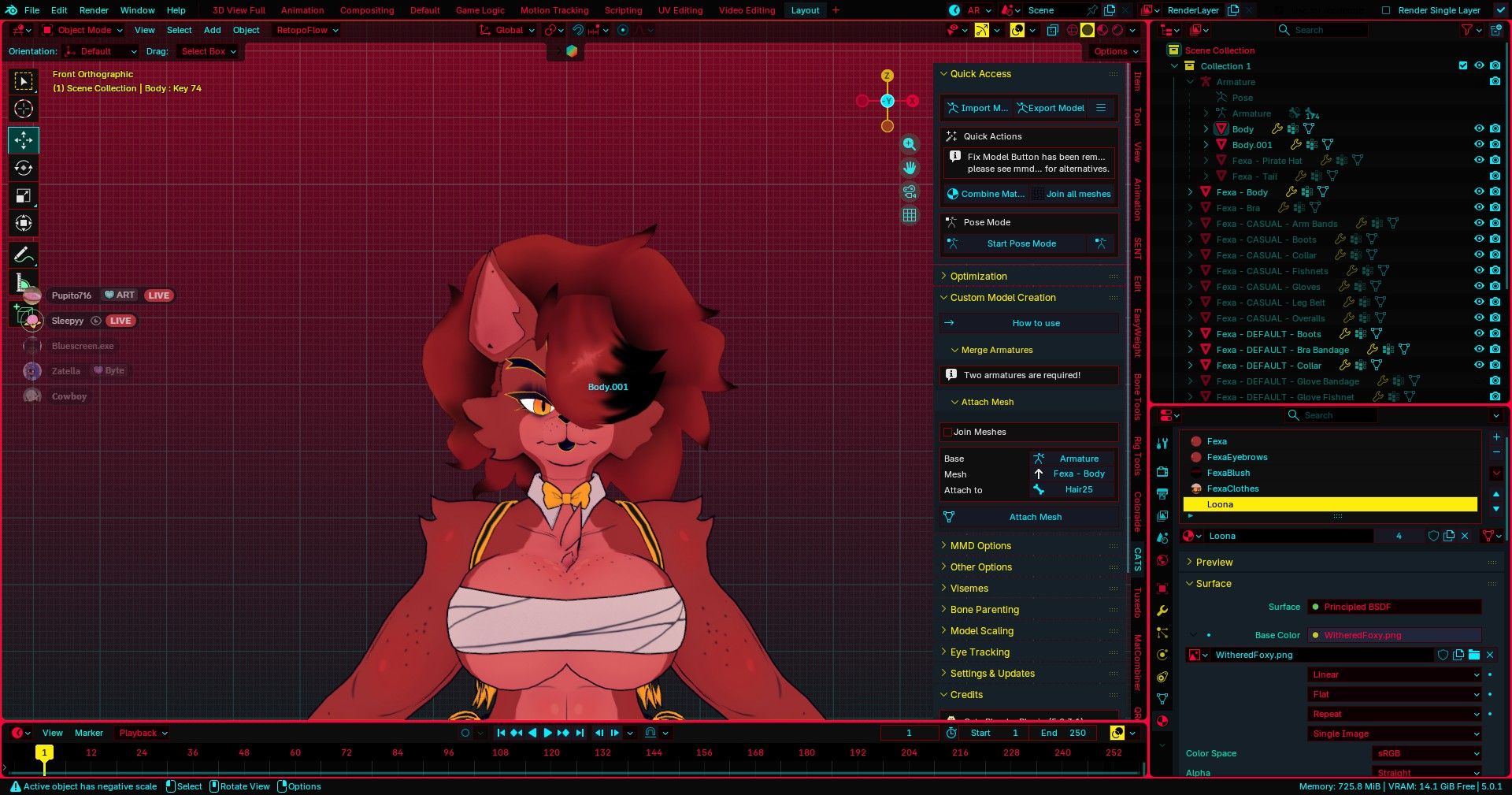The width and height of the screenshot is (1512, 795).
Task: Open the Global orientation dropdown
Action: (x=507, y=30)
